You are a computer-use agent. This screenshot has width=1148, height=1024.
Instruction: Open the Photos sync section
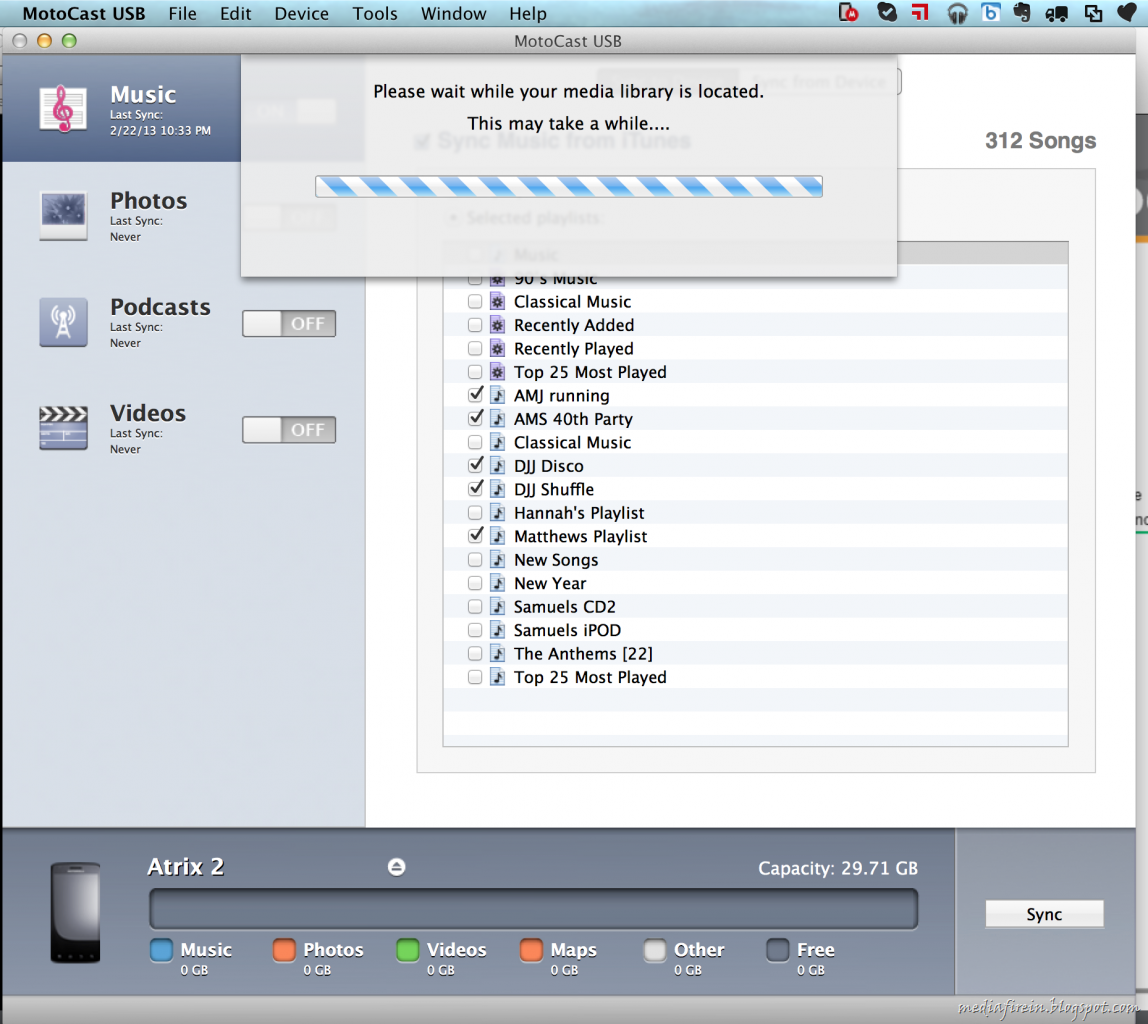point(148,213)
